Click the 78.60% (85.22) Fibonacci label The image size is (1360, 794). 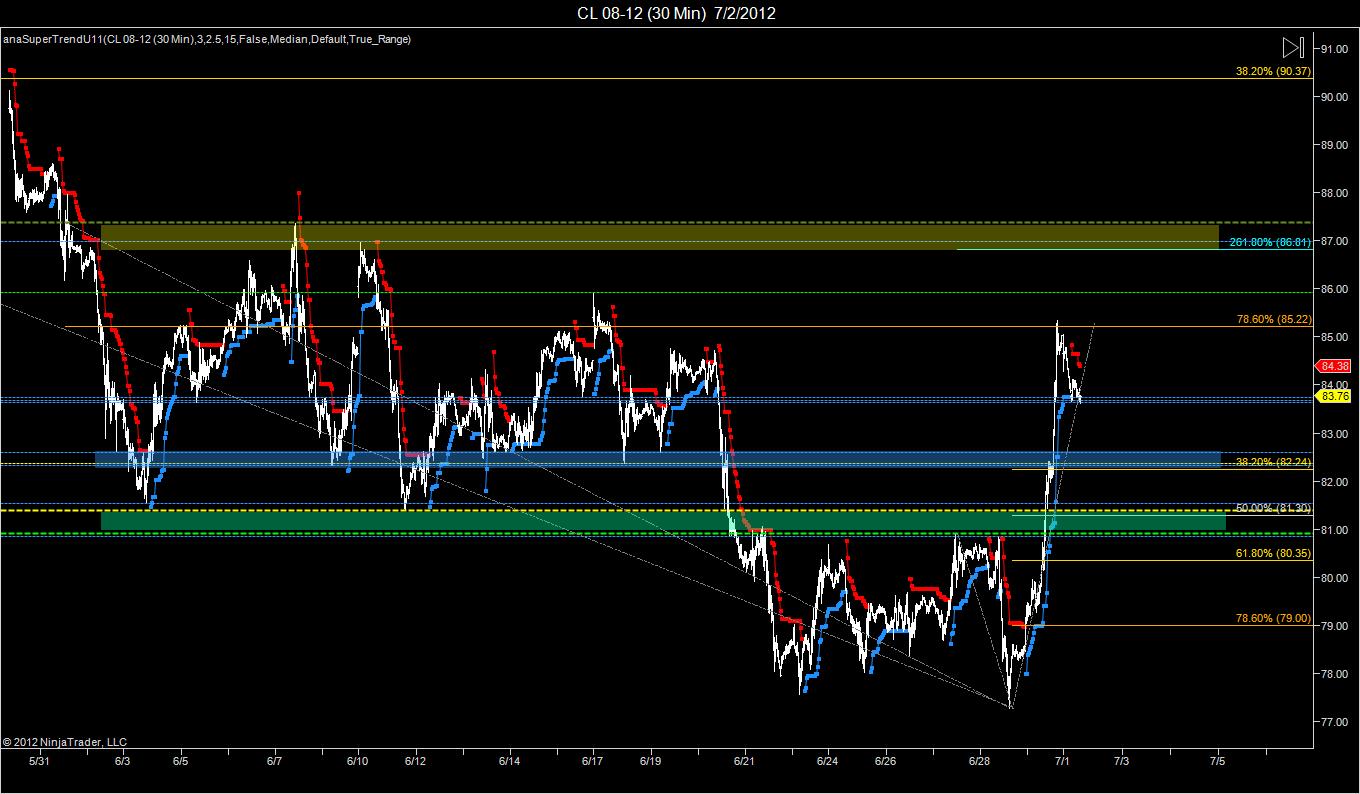[x=1273, y=320]
